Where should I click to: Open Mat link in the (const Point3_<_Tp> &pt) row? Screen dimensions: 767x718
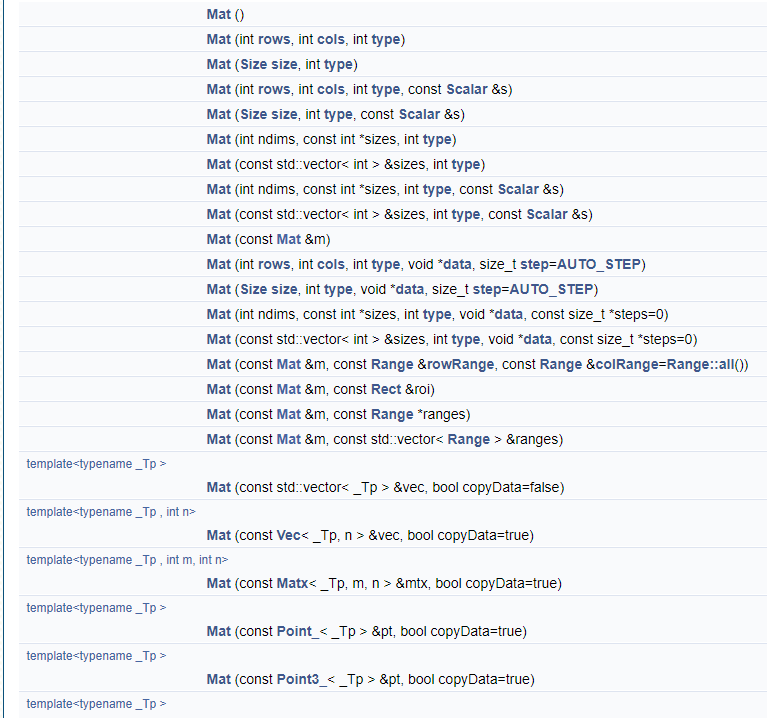pyautogui.click(x=218, y=678)
